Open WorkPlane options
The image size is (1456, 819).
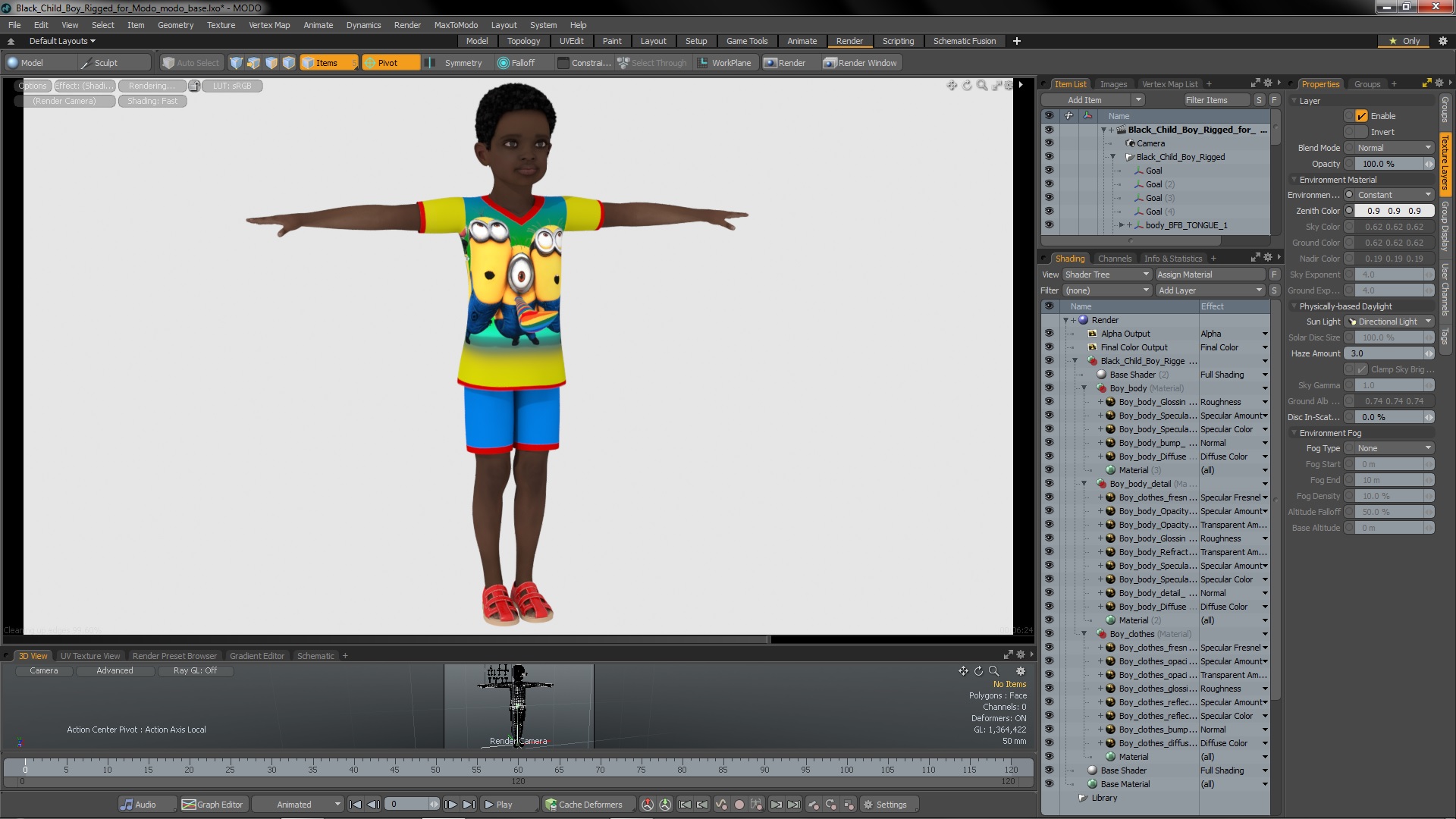pos(724,63)
